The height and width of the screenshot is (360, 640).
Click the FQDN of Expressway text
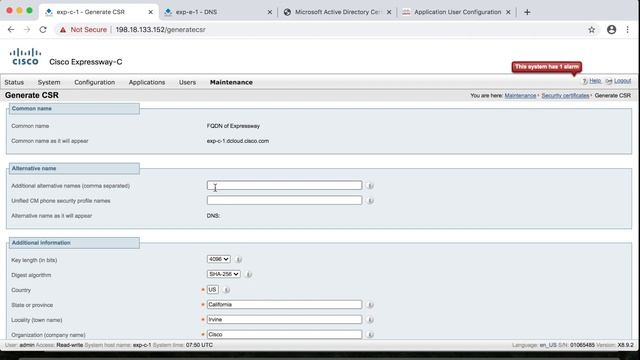[233, 126]
